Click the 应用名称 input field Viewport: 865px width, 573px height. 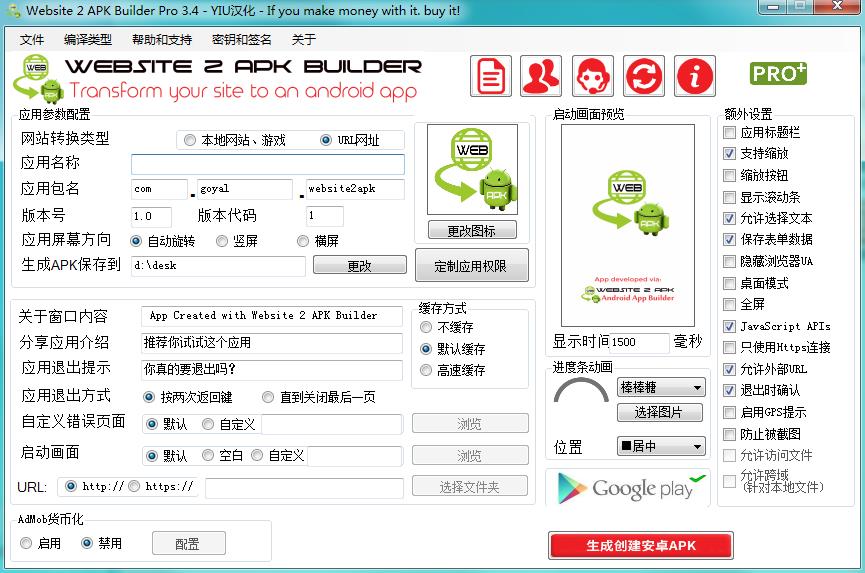pyautogui.click(x=268, y=164)
